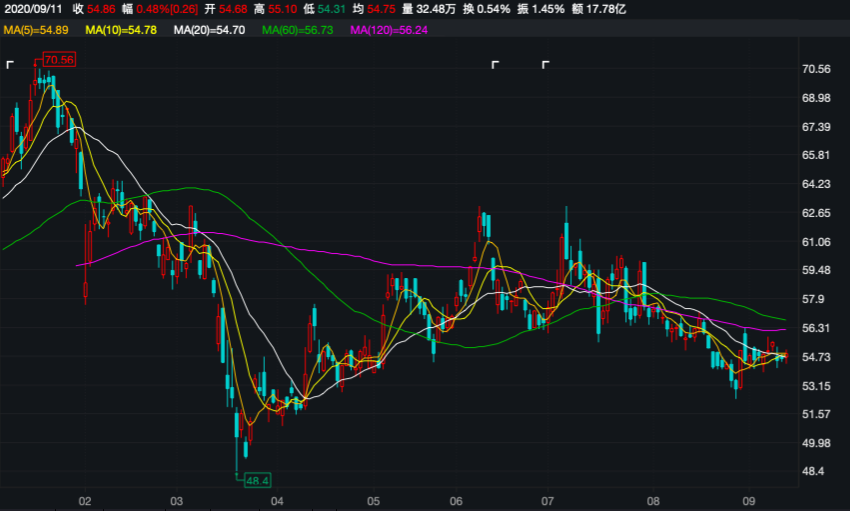Image resolution: width=850 pixels, height=511 pixels.
Task: Select the daily low 低 54.31
Action: [324, 9]
